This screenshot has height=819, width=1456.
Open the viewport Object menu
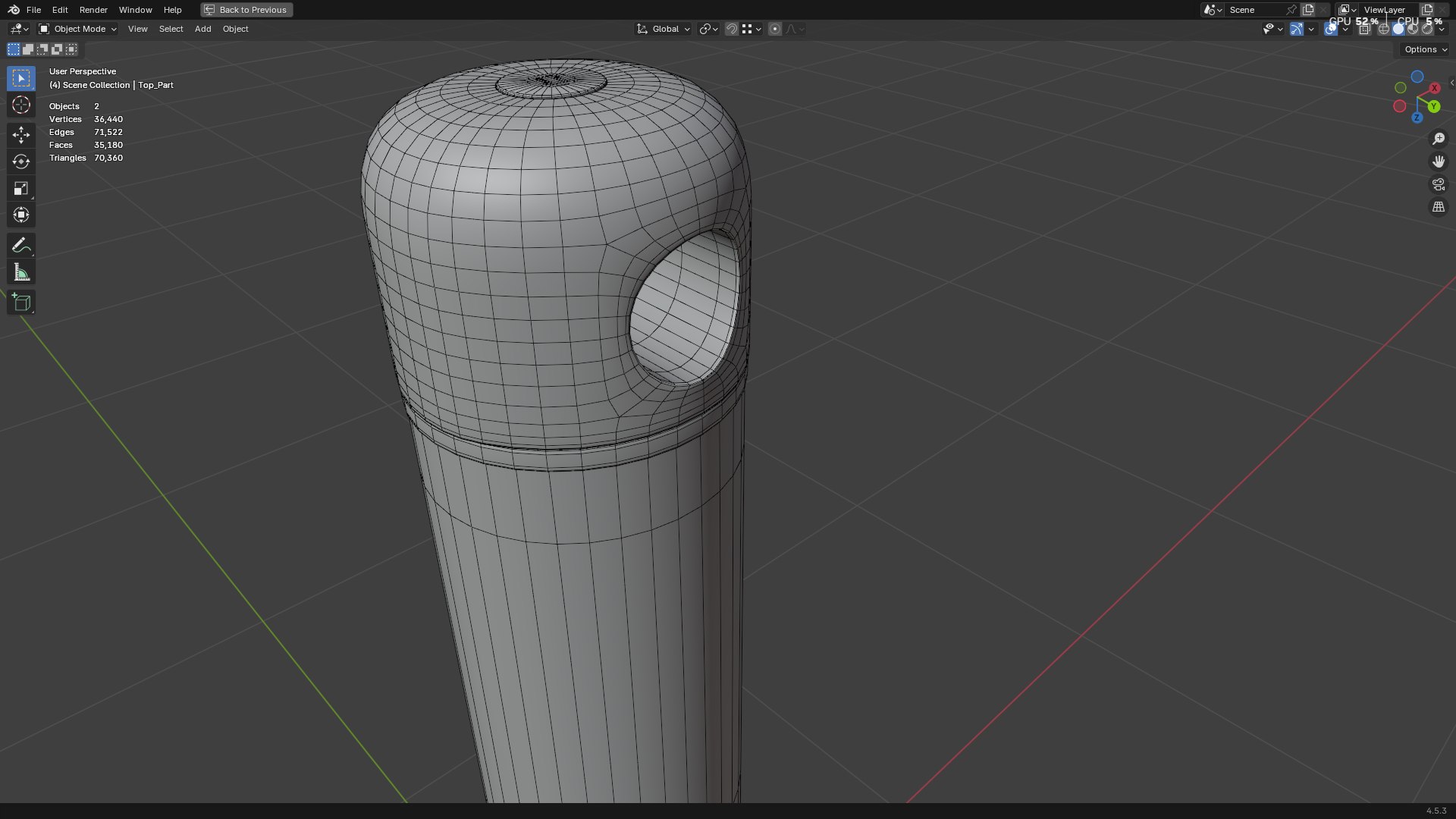tap(235, 29)
